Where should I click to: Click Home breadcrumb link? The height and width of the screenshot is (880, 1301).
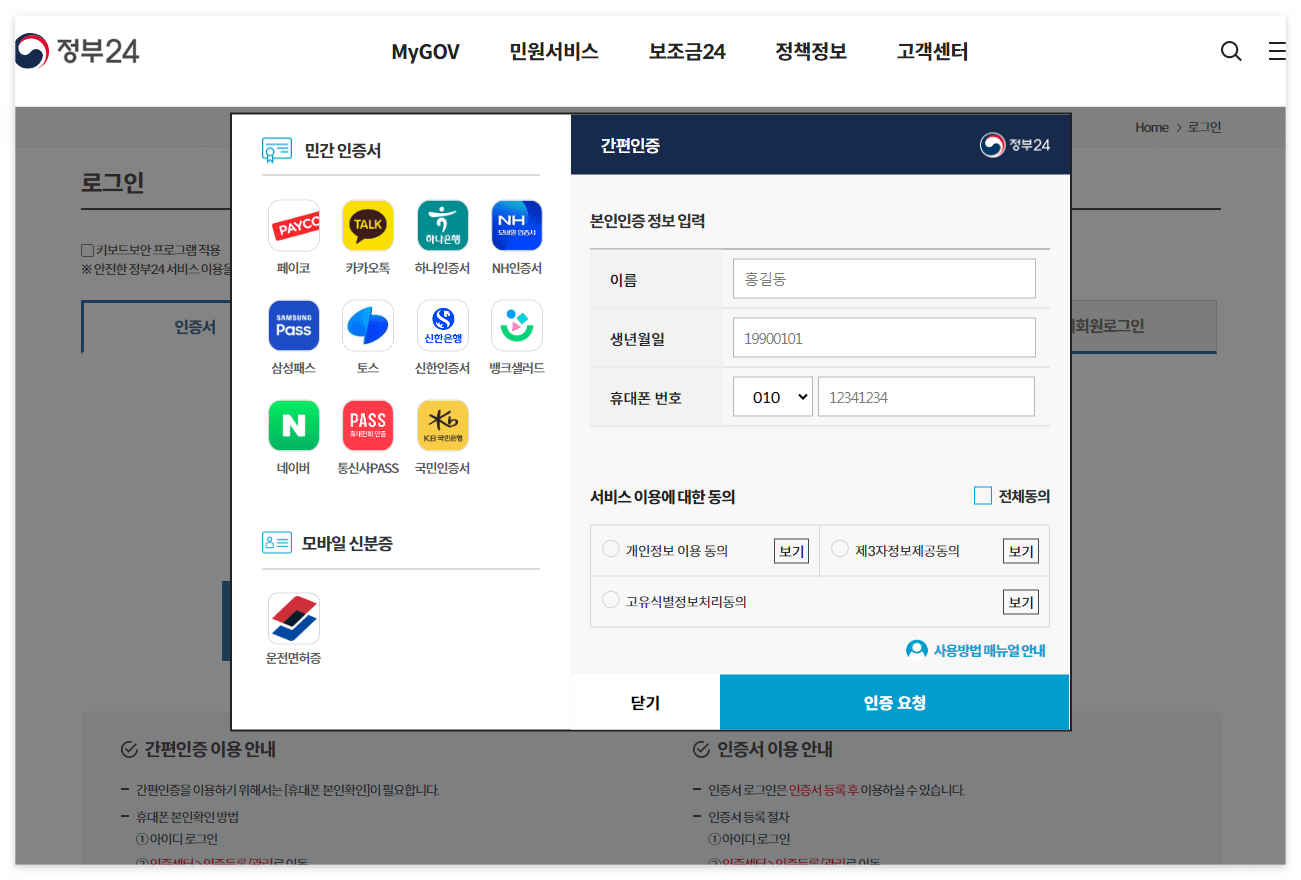1152,127
